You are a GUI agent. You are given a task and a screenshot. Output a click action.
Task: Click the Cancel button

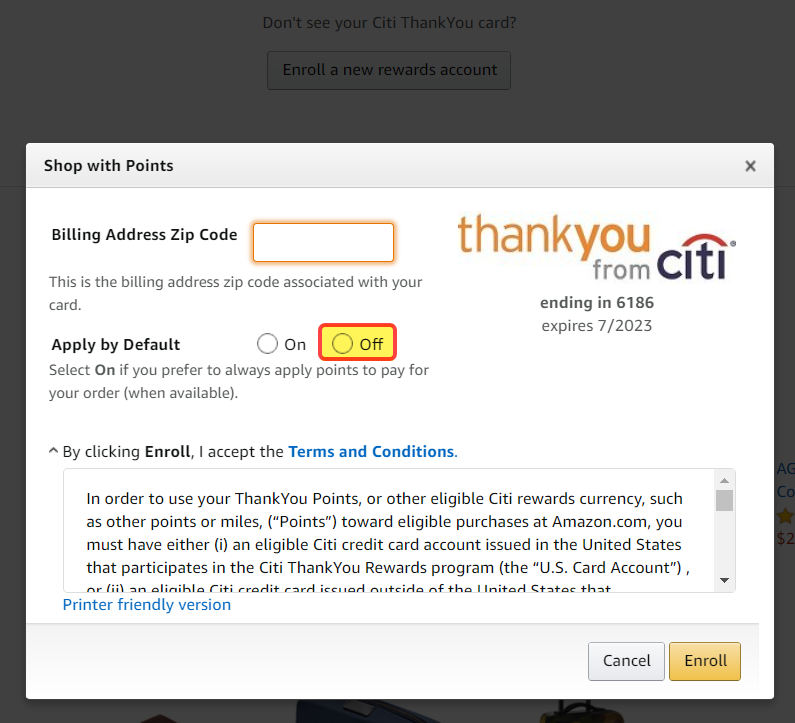(x=626, y=661)
